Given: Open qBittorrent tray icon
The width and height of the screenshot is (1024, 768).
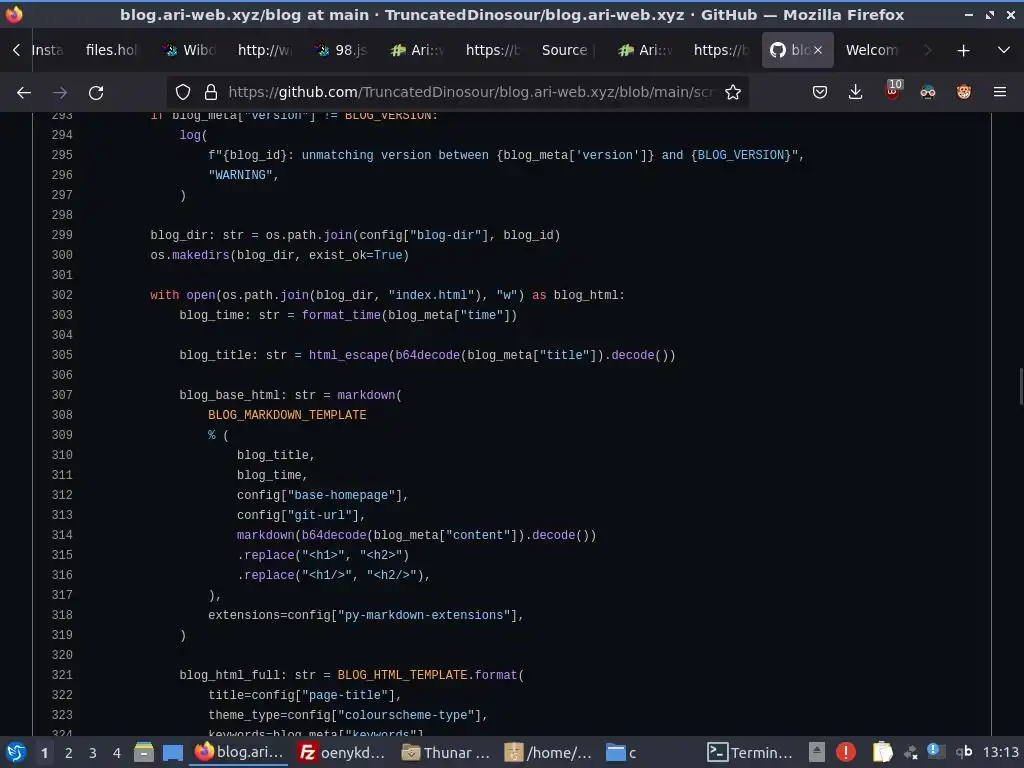Looking at the screenshot, I should tap(964, 752).
